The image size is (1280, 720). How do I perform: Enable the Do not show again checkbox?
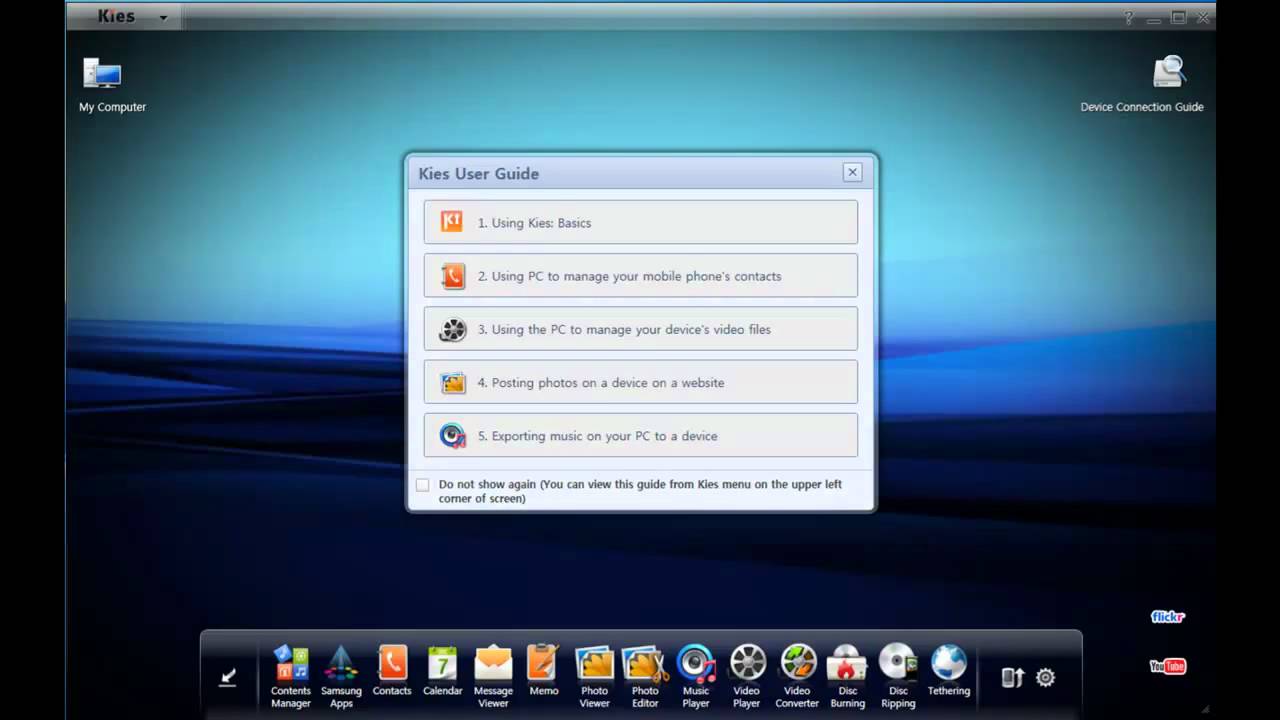point(422,485)
